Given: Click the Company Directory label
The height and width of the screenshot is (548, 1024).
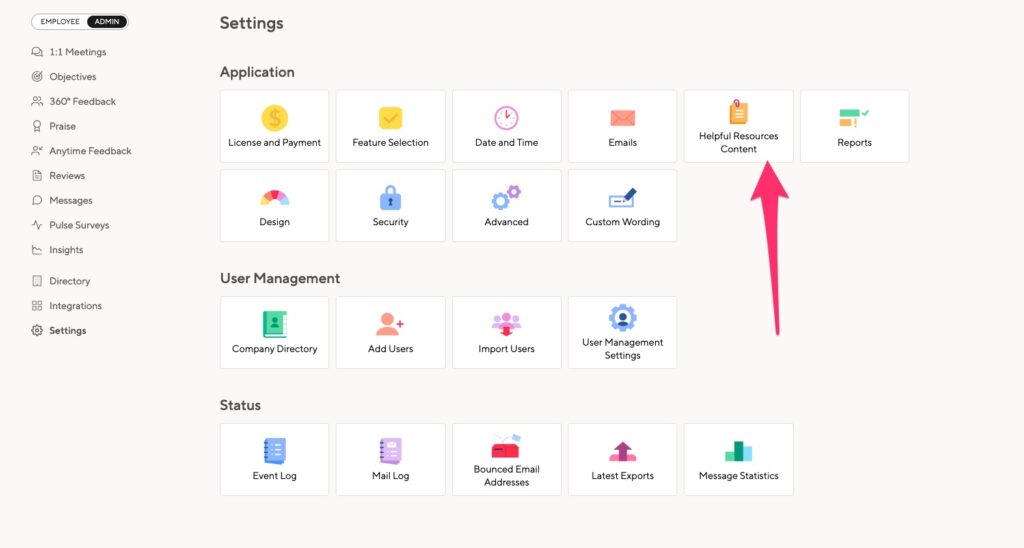Looking at the screenshot, I should (x=274, y=349).
